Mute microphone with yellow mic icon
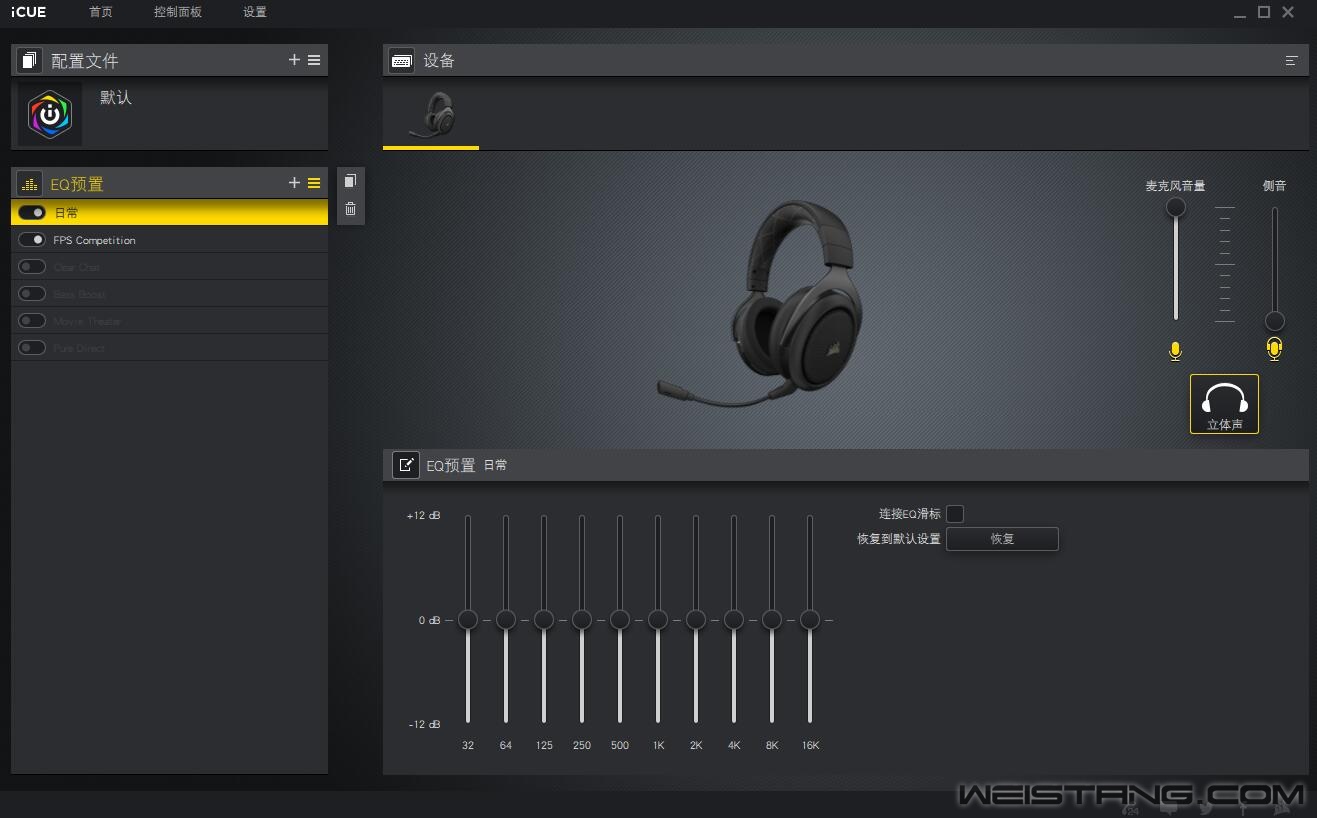 tap(1176, 350)
